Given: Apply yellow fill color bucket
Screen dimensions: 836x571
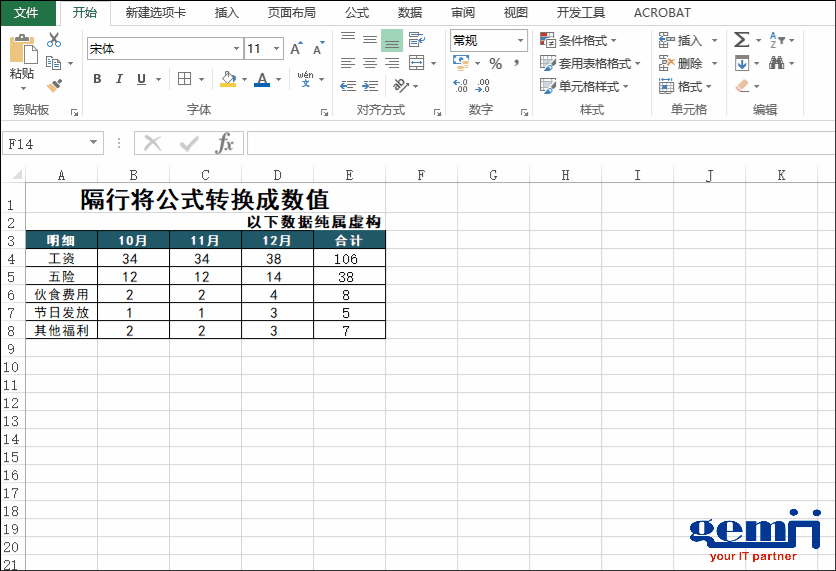Looking at the screenshot, I should [x=228, y=79].
